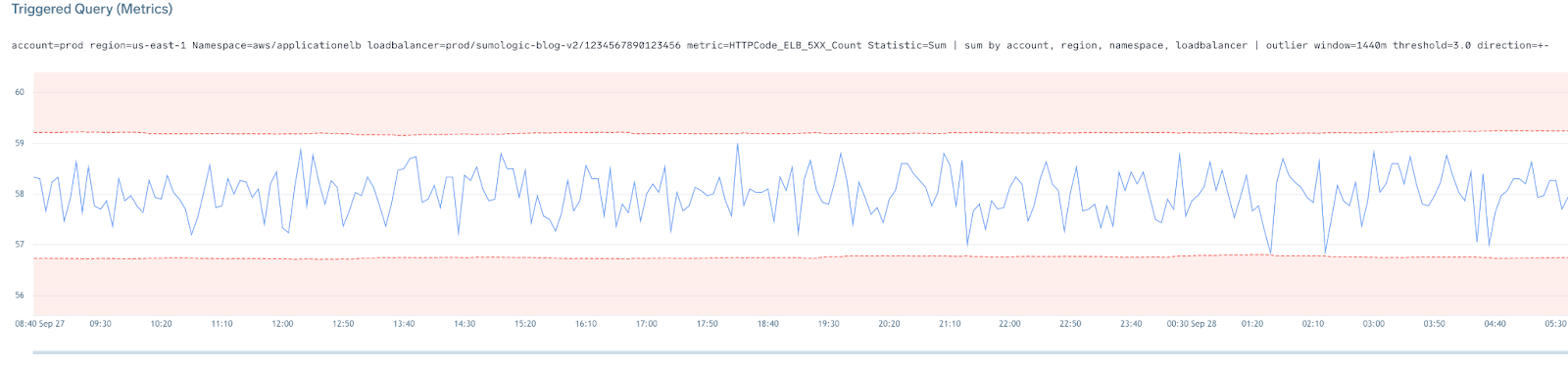Click the 09:30 time axis label
The height and width of the screenshot is (368, 1568).
pos(100,324)
